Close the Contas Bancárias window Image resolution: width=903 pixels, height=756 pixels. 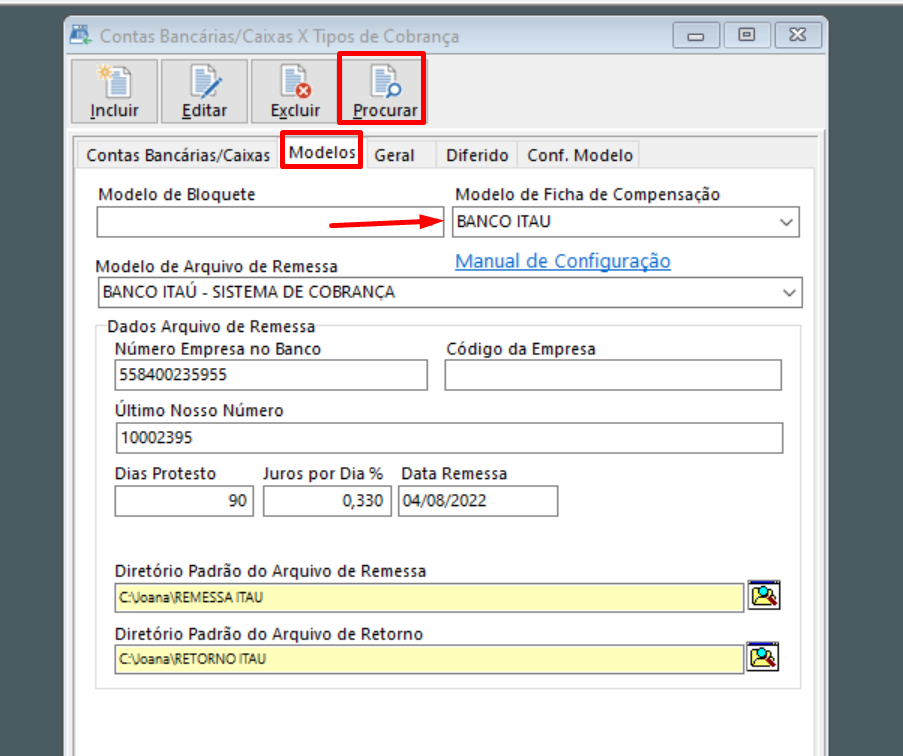point(798,36)
